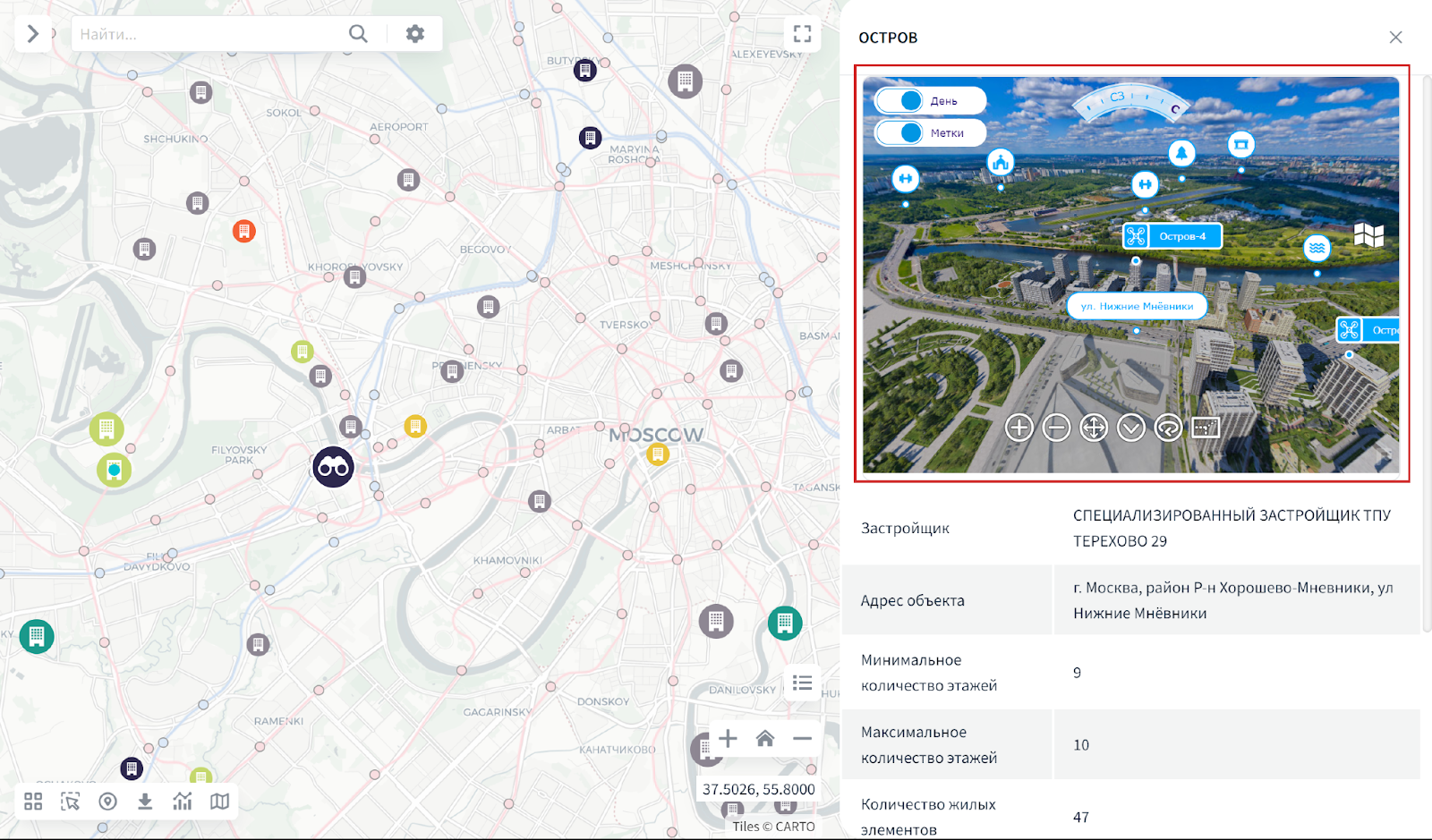Click the leftmost dumbbell sports marker

(906, 179)
